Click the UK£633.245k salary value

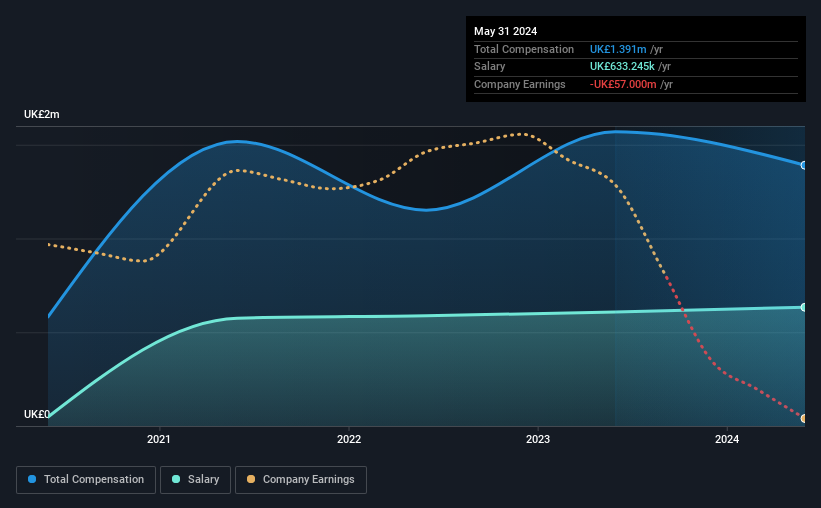tap(622, 67)
